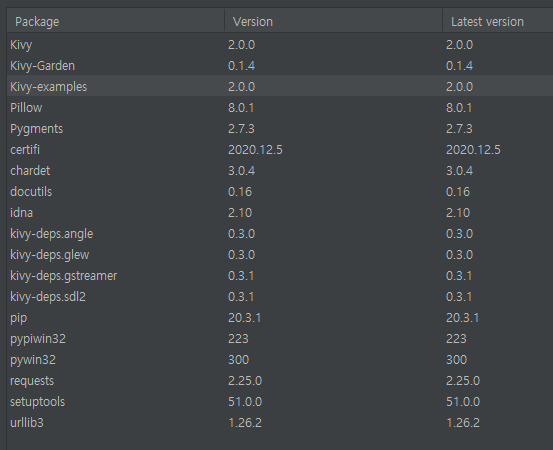Click Pillow's installed version 8.0.1
This screenshot has height=450, width=553.
click(x=241, y=108)
